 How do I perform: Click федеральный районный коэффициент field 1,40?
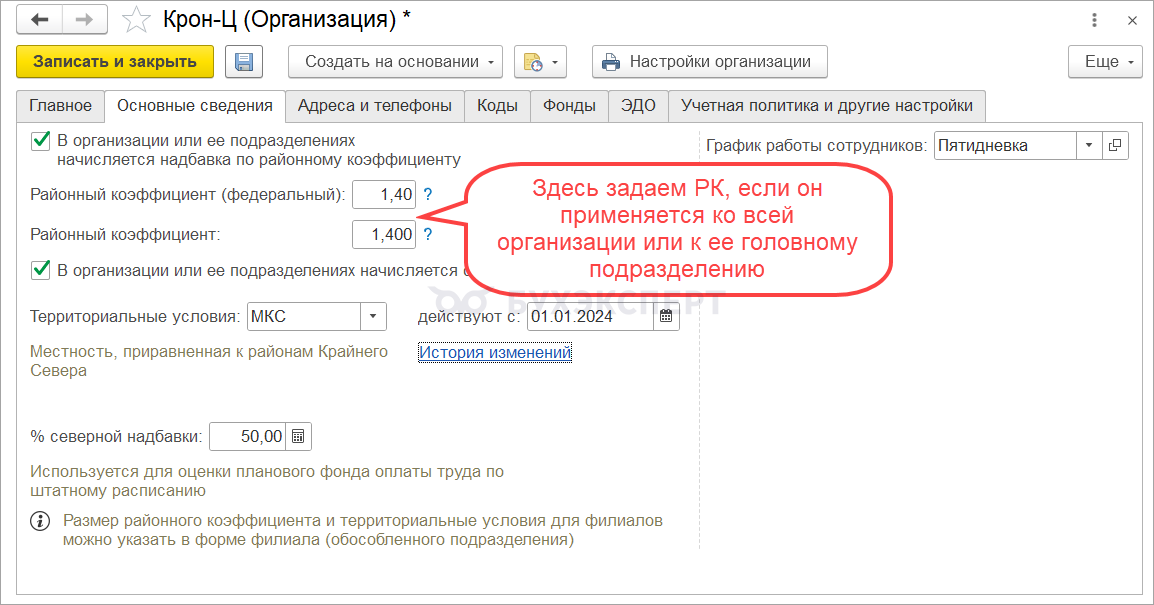[384, 195]
